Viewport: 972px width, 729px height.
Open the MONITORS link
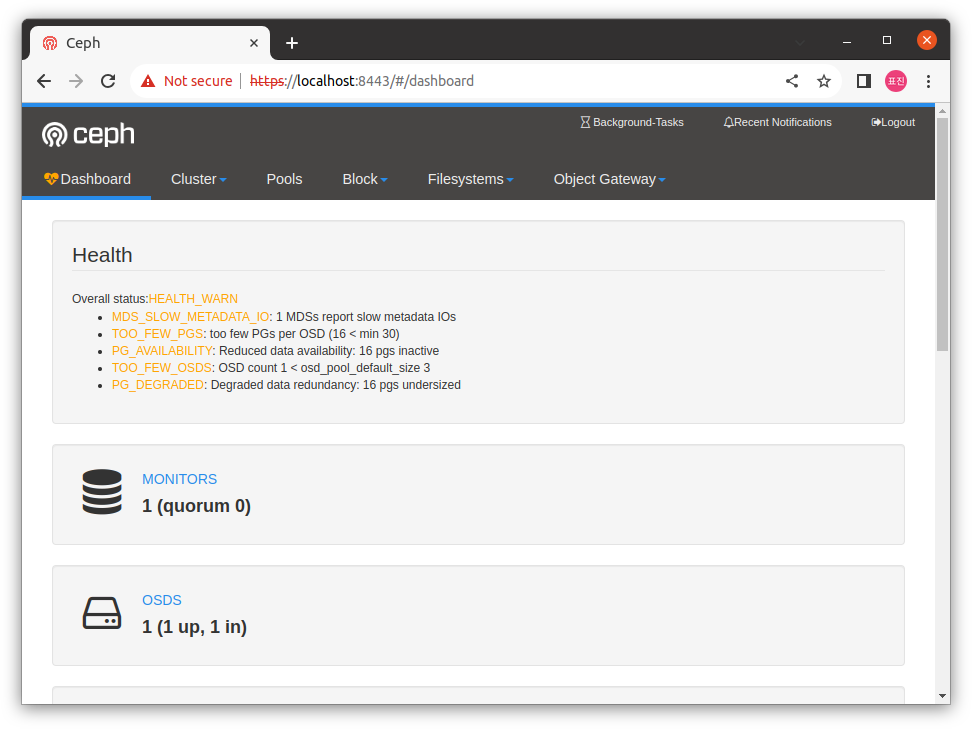[179, 479]
